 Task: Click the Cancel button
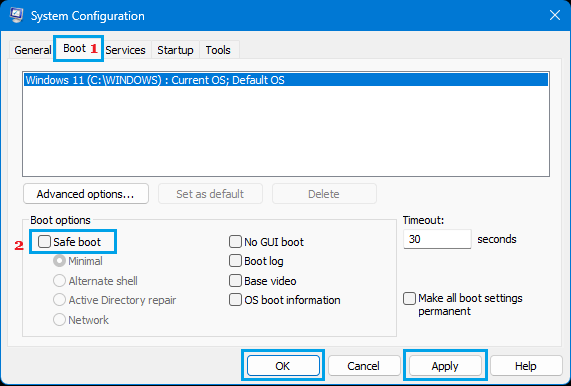(x=363, y=366)
